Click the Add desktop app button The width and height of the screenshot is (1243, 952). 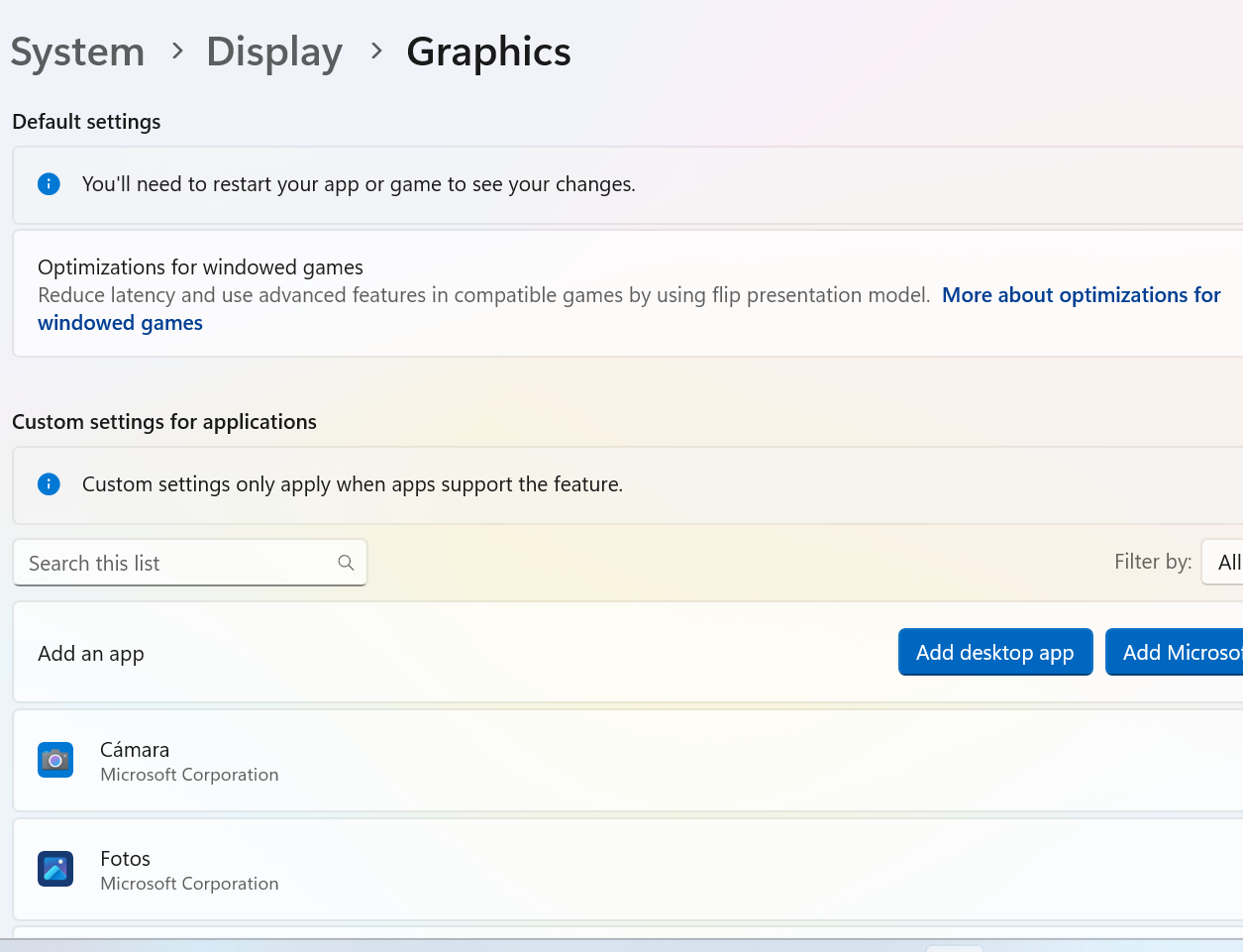(x=995, y=652)
